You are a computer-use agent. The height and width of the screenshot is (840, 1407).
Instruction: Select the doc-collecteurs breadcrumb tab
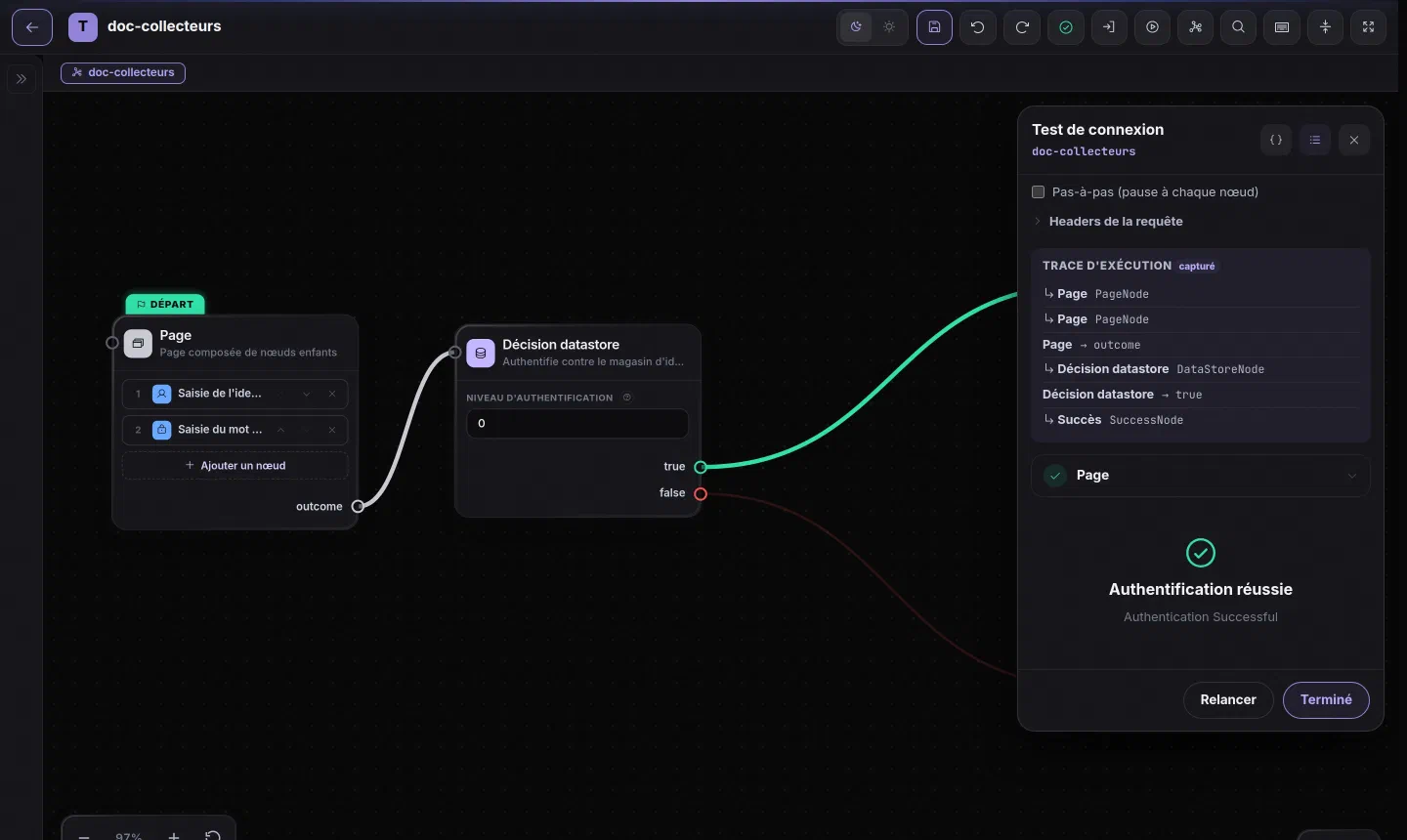coord(123,72)
